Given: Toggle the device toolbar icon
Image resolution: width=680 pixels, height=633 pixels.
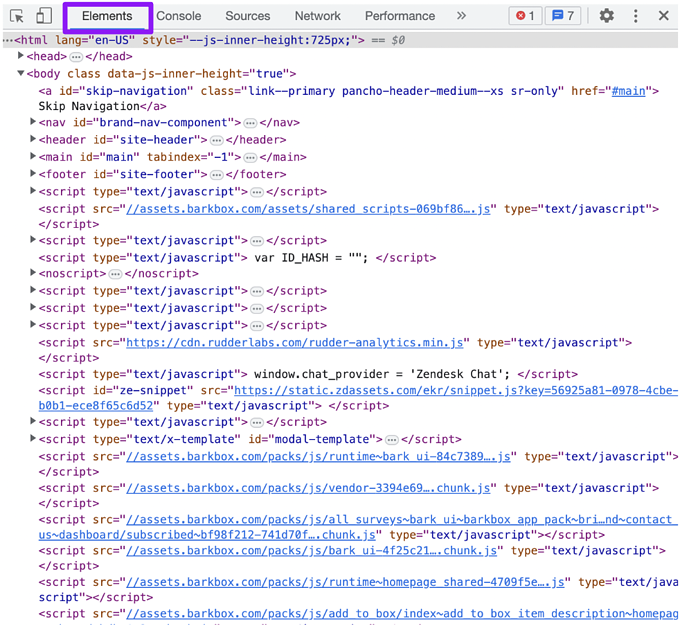Looking at the screenshot, I should tap(44, 16).
